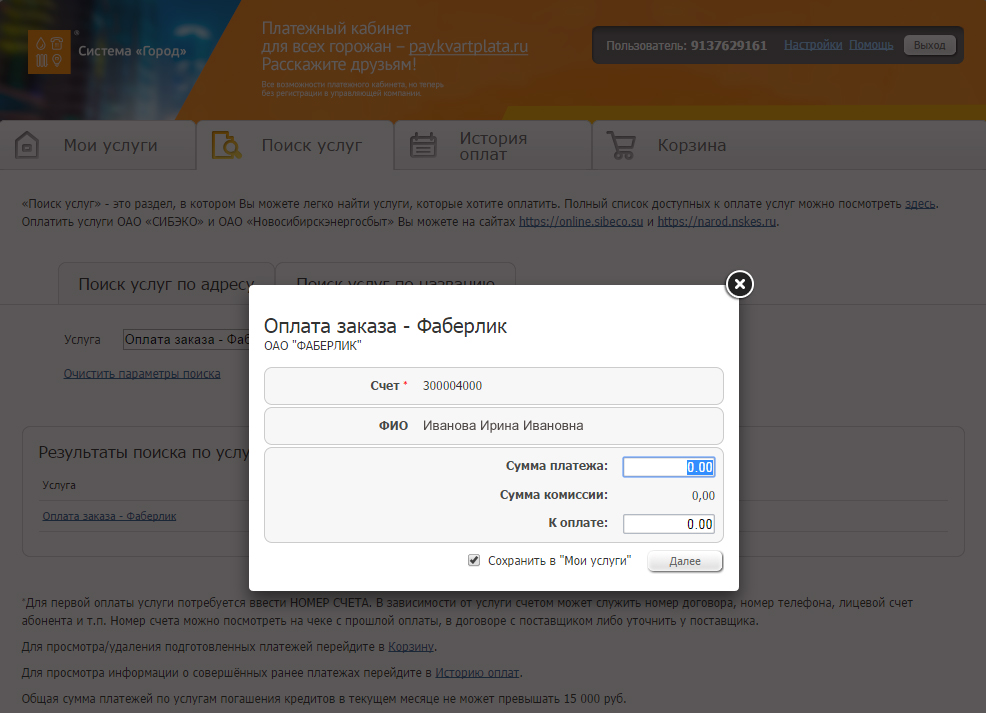This screenshot has height=713, width=986.
Task: Focus the К оплате input field
Action: pyautogui.click(x=668, y=524)
